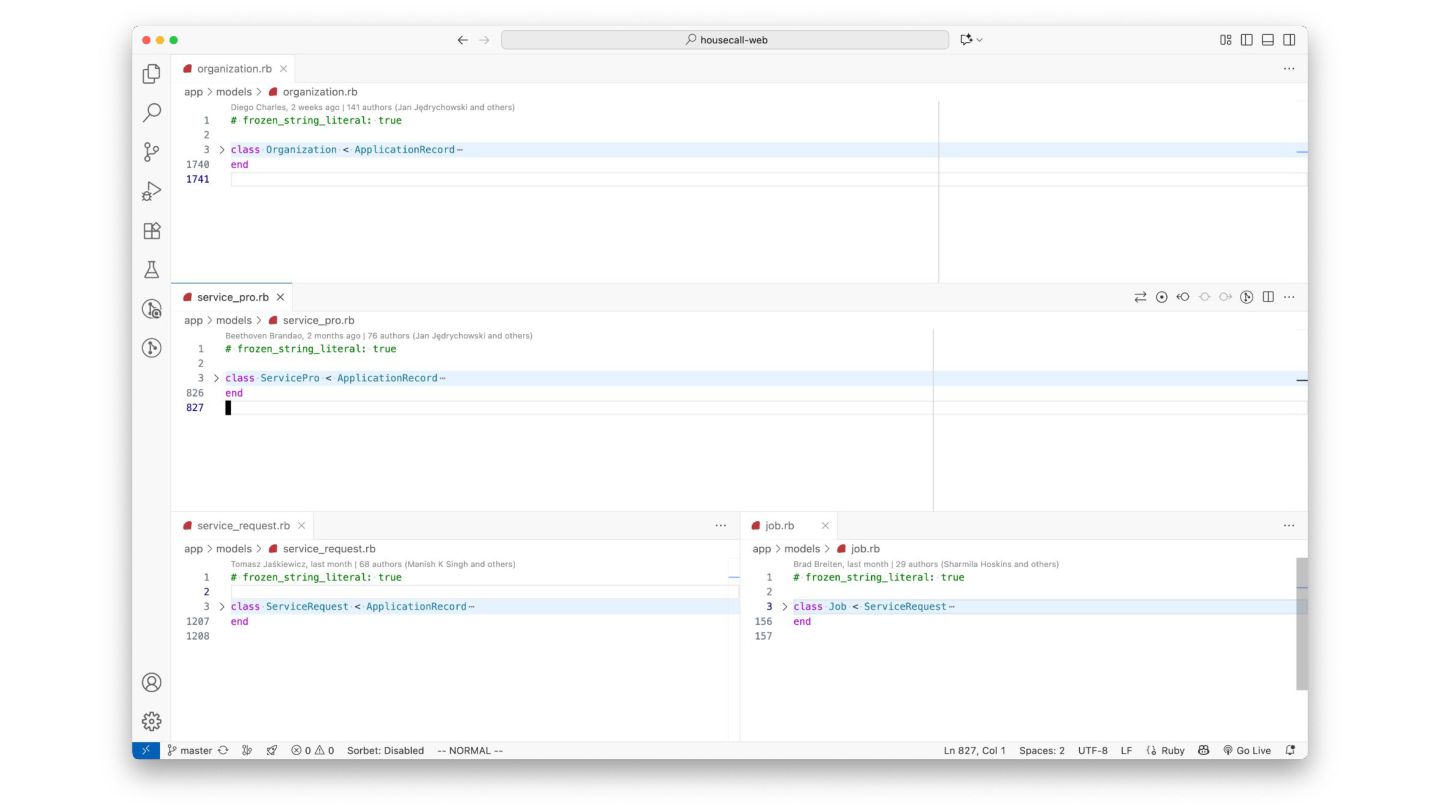The height and width of the screenshot is (810, 1440).
Task: Close the job.rb tab
Action: coord(825,525)
